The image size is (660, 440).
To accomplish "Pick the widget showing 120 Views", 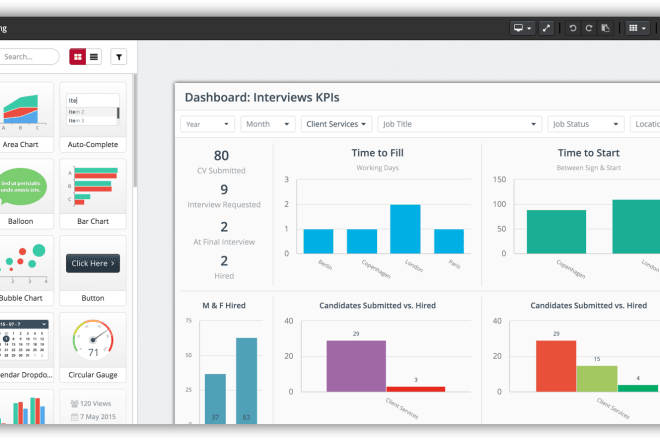I will [93, 407].
